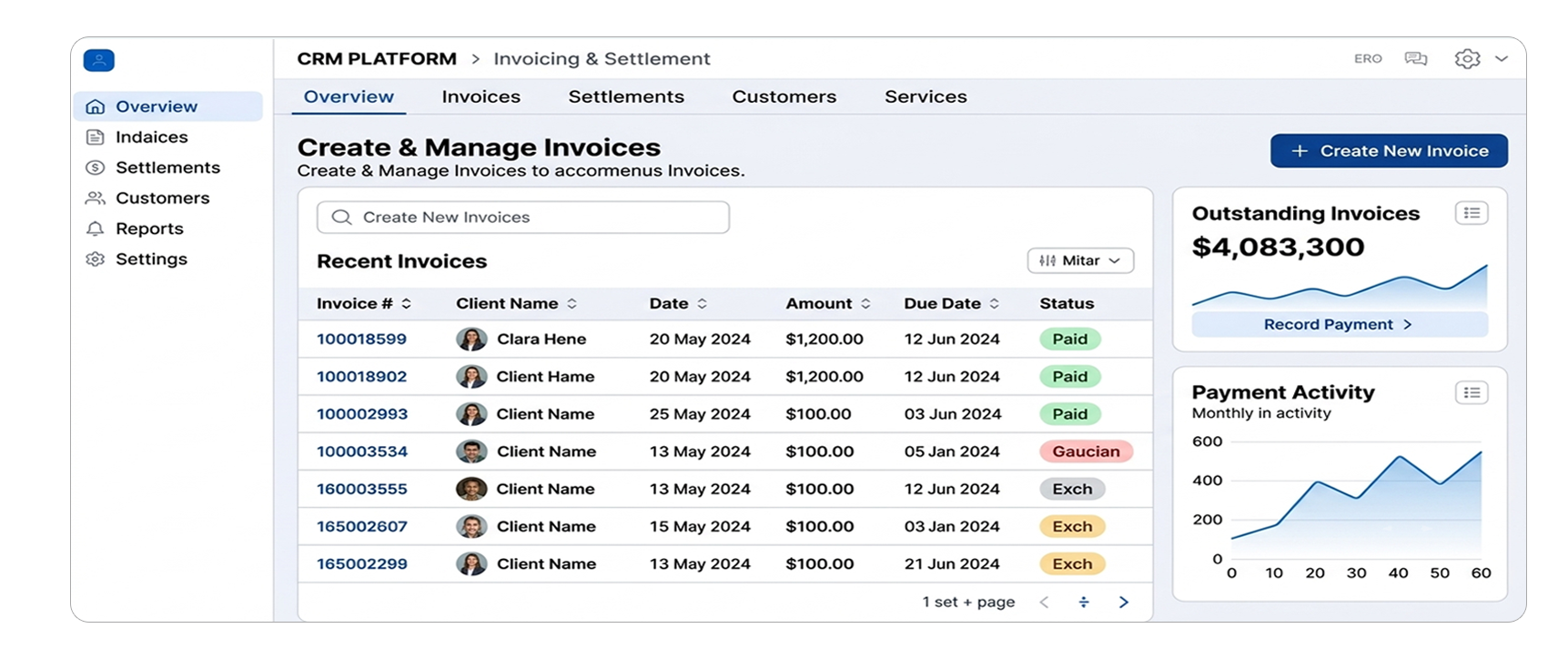The image size is (1568, 659).
Task: Open the chat messages icon in header
Action: (x=1415, y=58)
